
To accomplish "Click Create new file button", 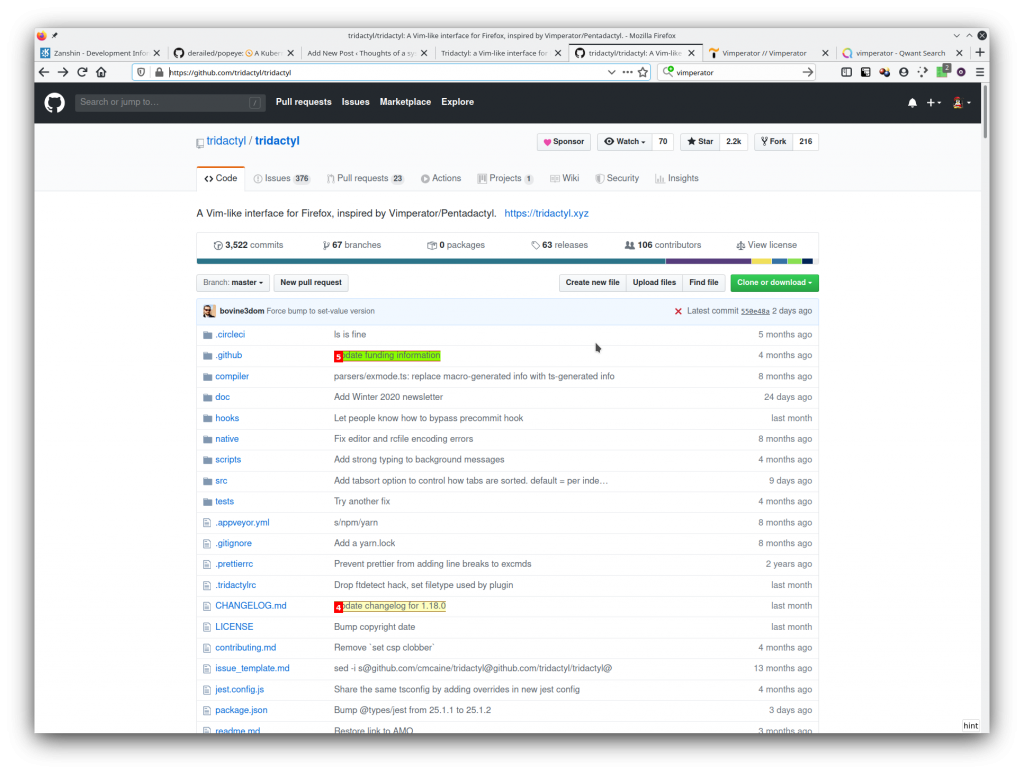I will (592, 283).
